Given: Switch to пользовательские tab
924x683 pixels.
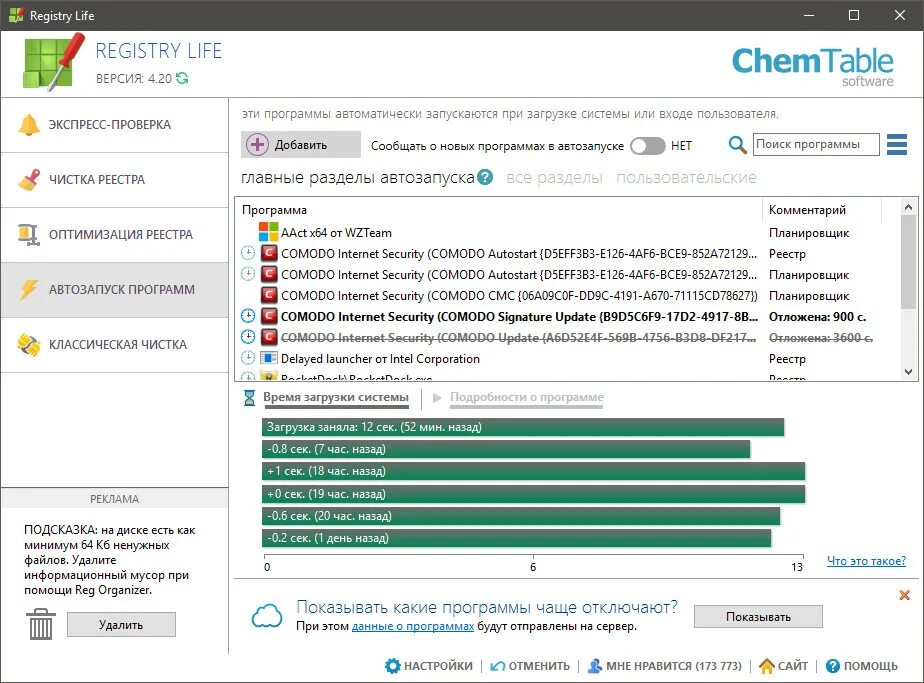Looking at the screenshot, I should (x=686, y=177).
